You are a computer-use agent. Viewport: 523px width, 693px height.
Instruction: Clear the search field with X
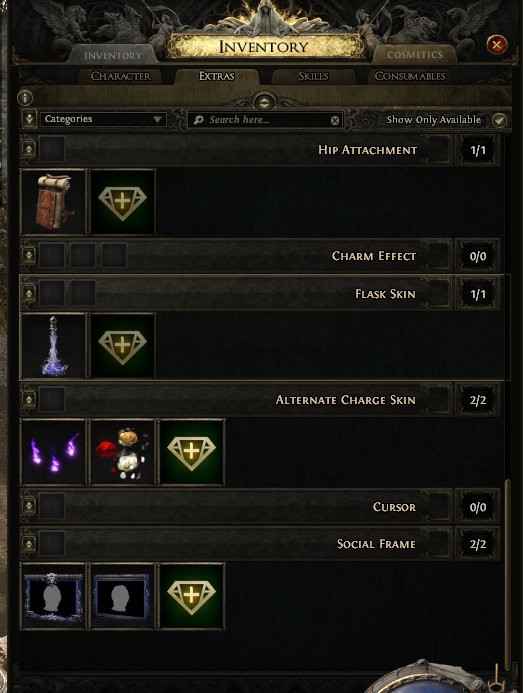tap(335, 120)
